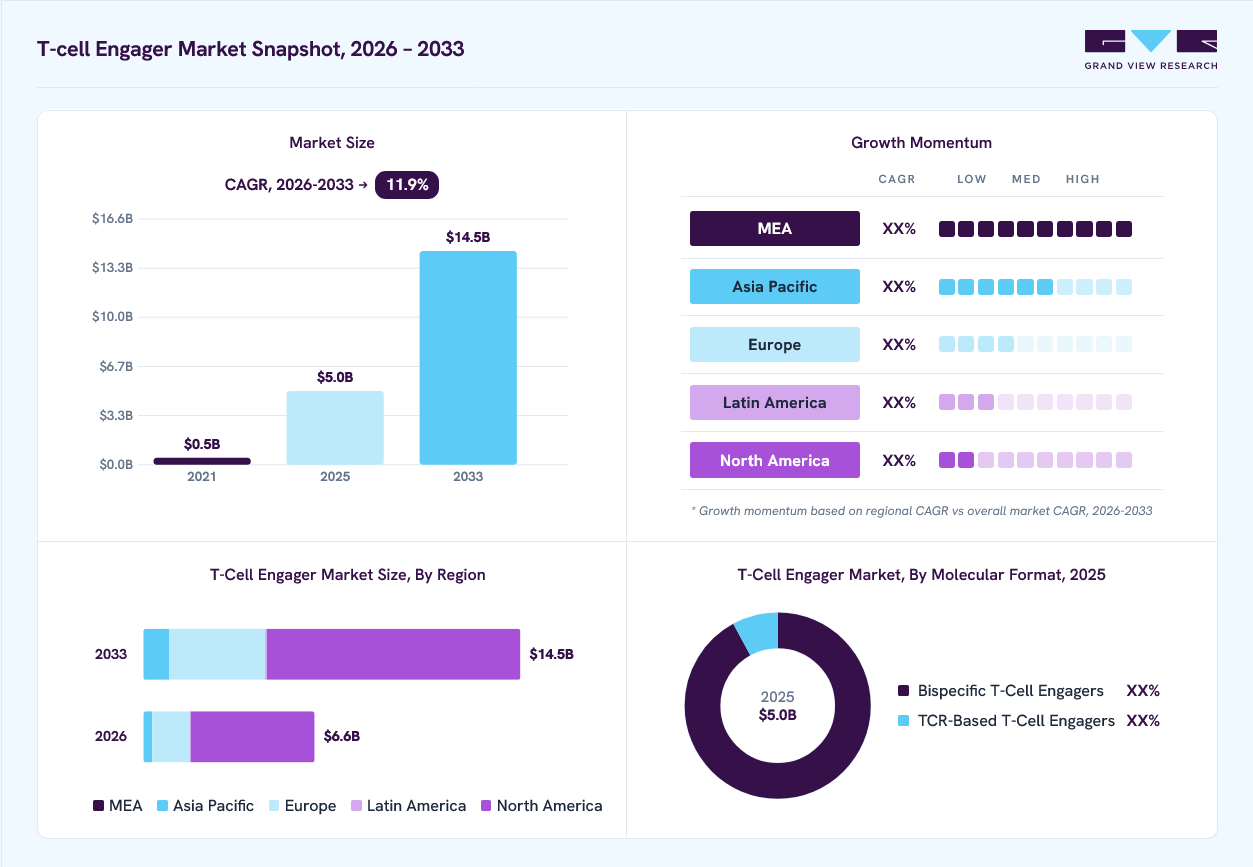Screen dimensions: 1253x867
Task: Click the "$5.0B" label above the 2025 bar
Action: coord(335,377)
